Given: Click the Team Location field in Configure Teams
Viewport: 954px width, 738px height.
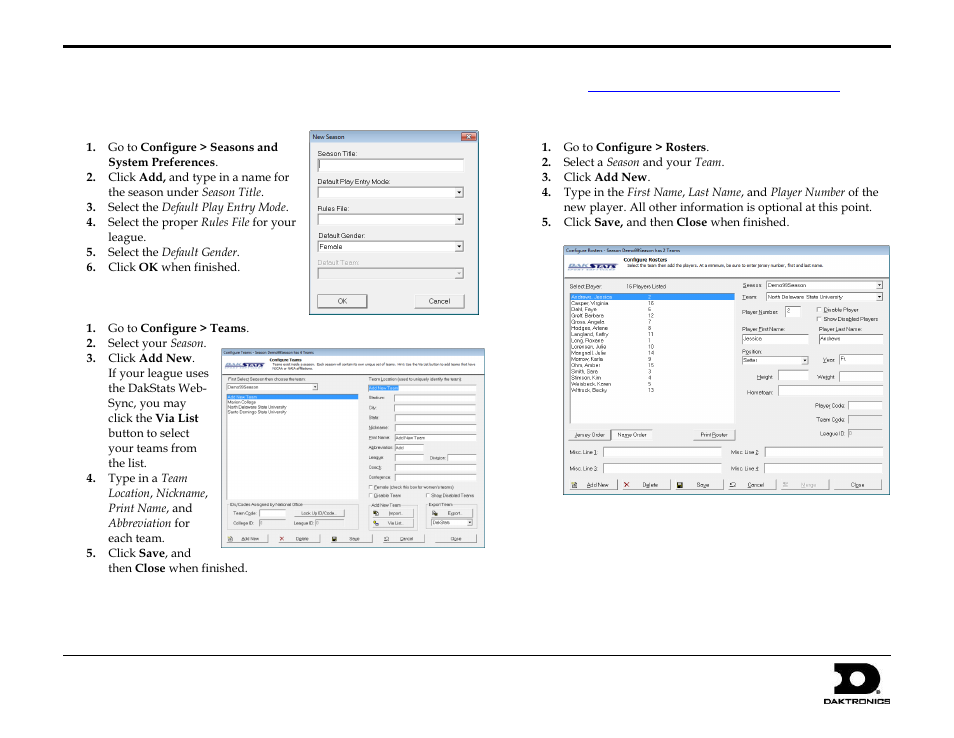Looking at the screenshot, I should point(422,388).
